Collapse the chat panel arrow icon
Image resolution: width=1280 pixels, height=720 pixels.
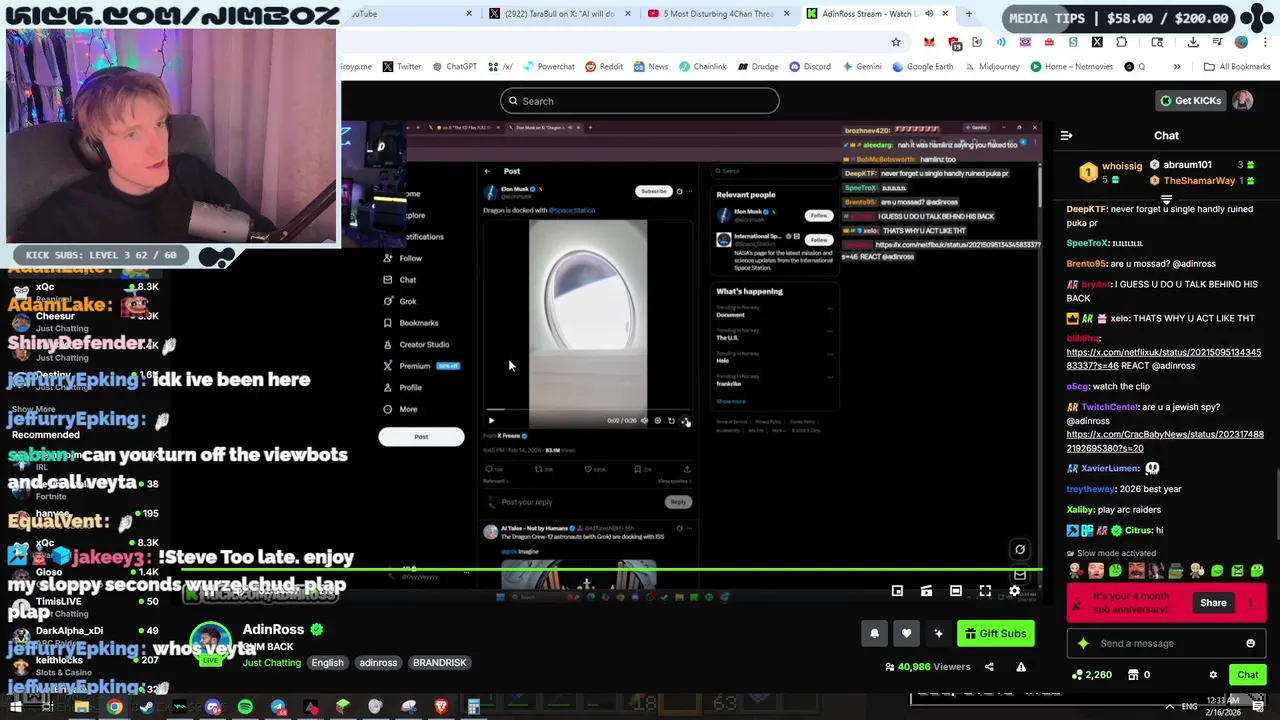(x=1066, y=135)
